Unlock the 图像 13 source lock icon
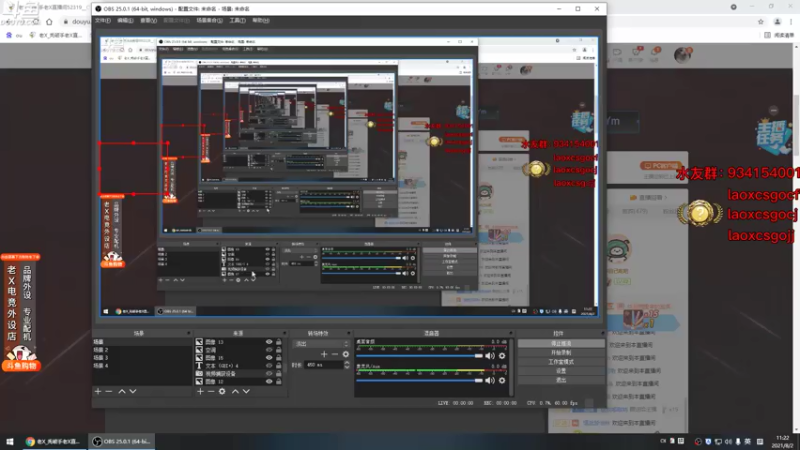 point(279,342)
